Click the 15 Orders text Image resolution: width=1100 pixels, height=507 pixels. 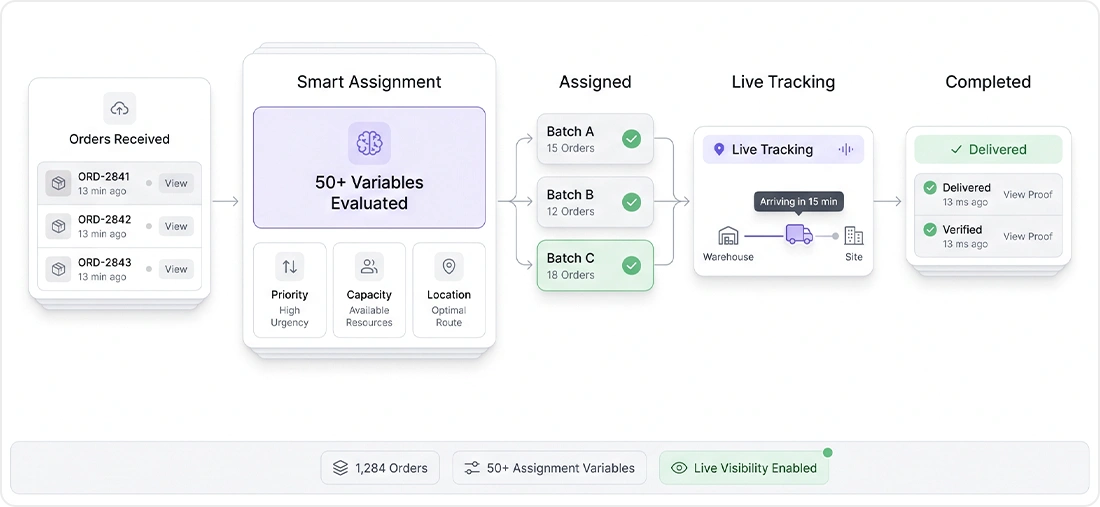pos(570,148)
